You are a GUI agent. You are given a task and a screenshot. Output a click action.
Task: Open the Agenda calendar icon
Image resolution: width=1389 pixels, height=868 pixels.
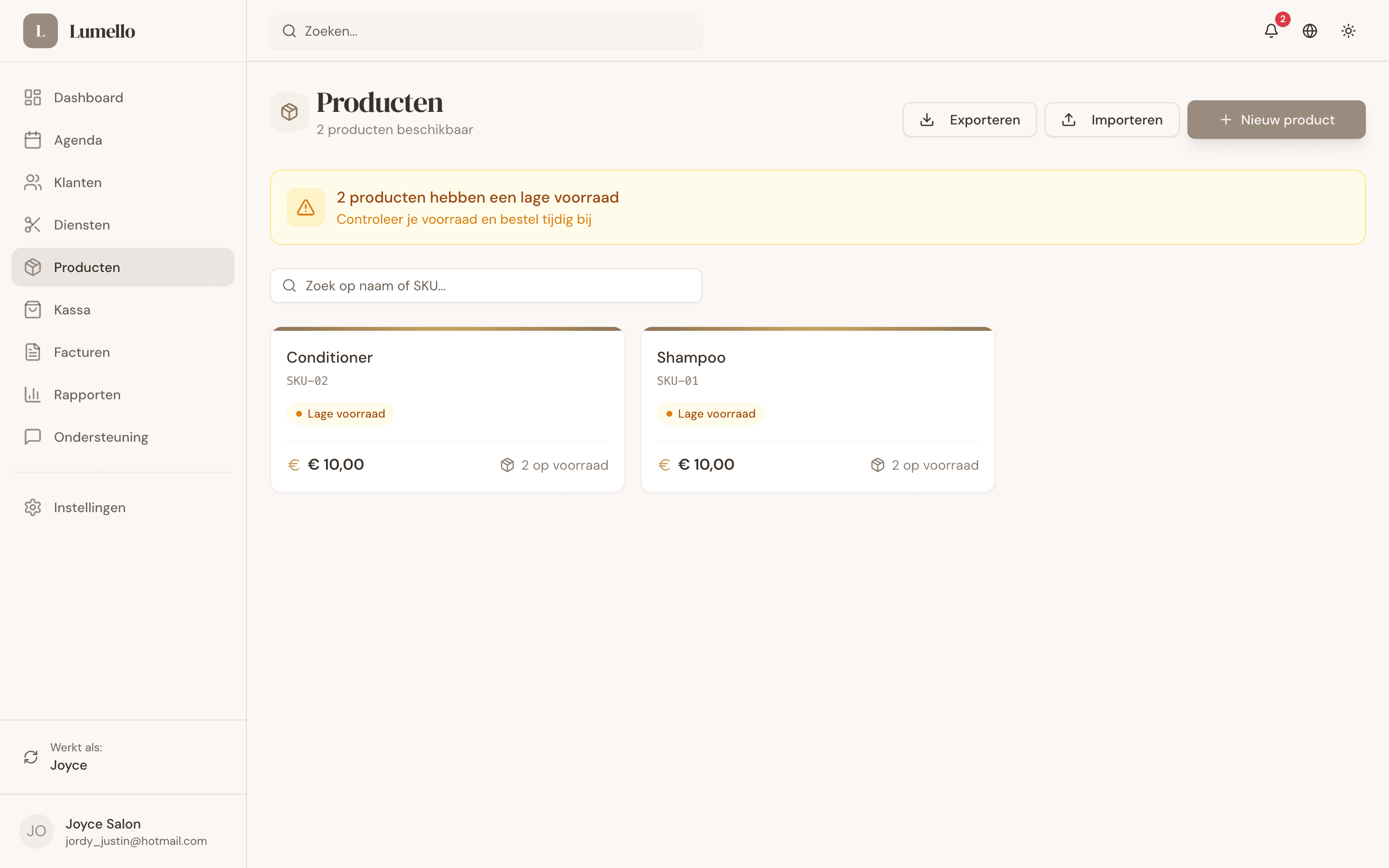[32, 139]
